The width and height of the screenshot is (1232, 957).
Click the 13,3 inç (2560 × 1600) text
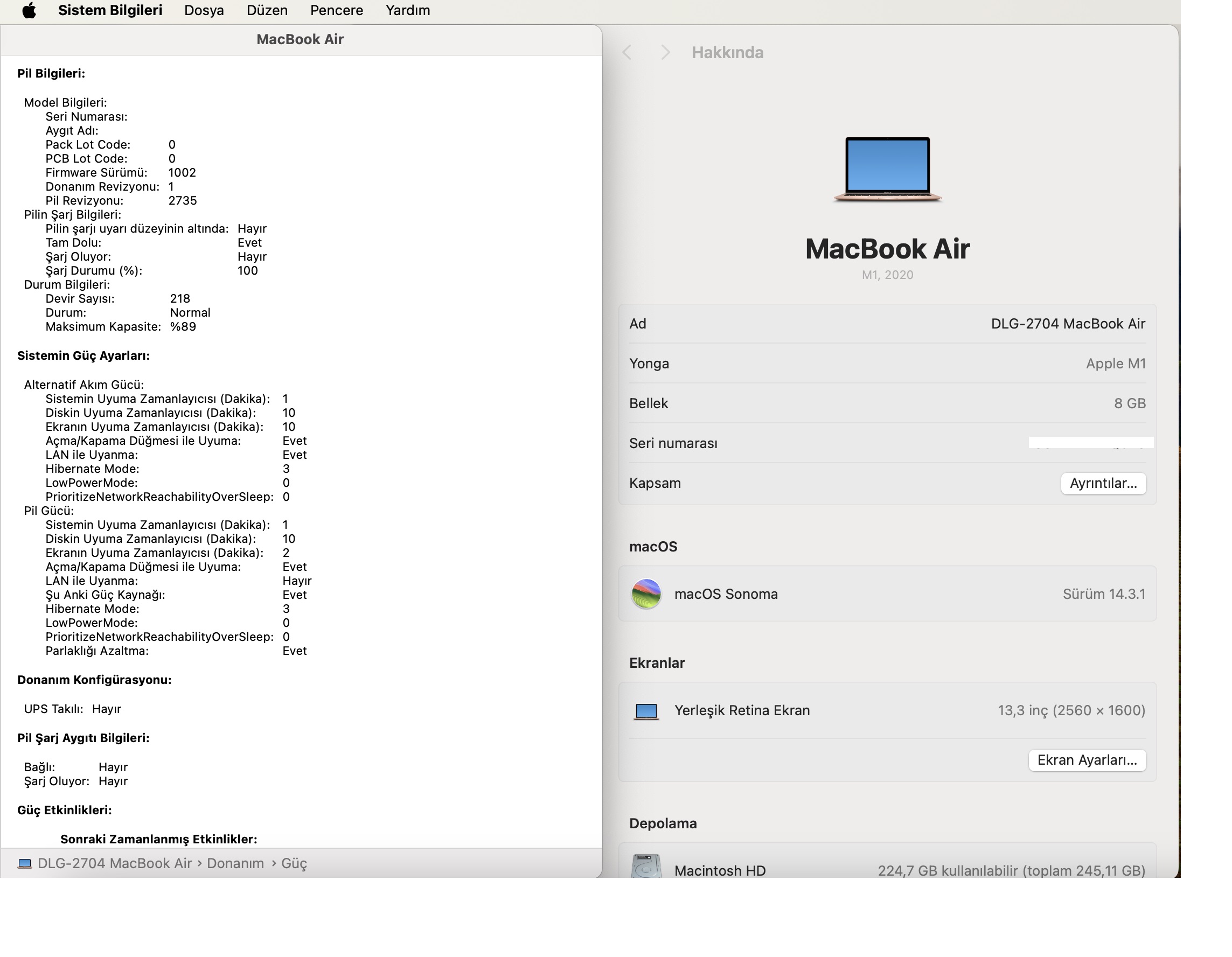point(1071,710)
